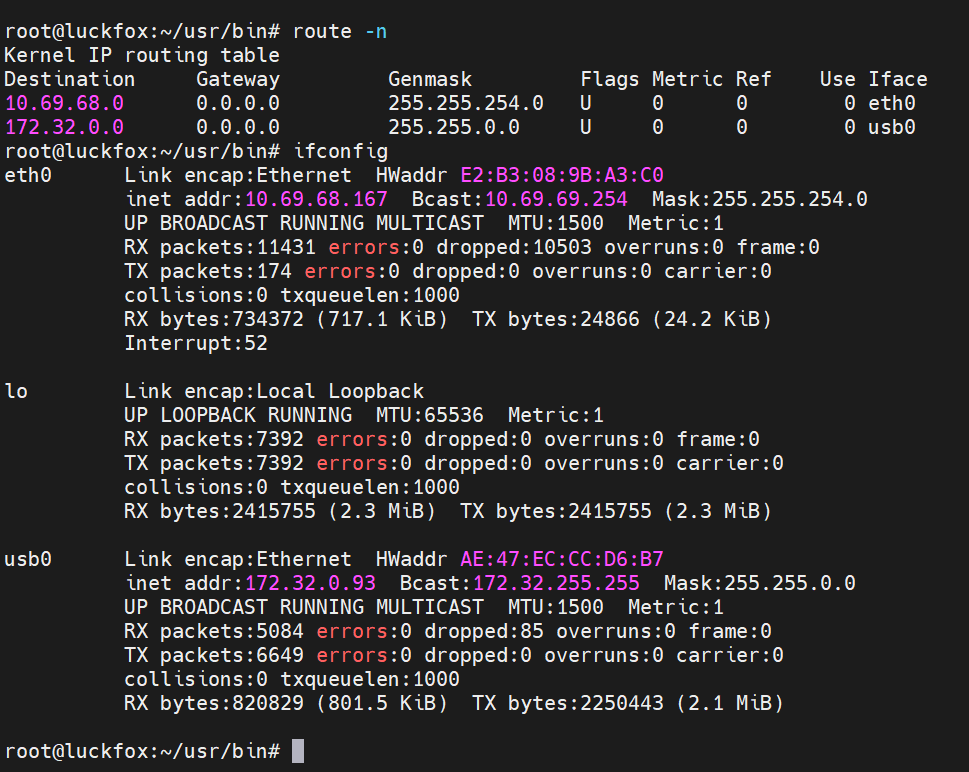The image size is (969, 772).
Task: Click eth0 inet address 10.69.68.167
Action: pos(316,199)
